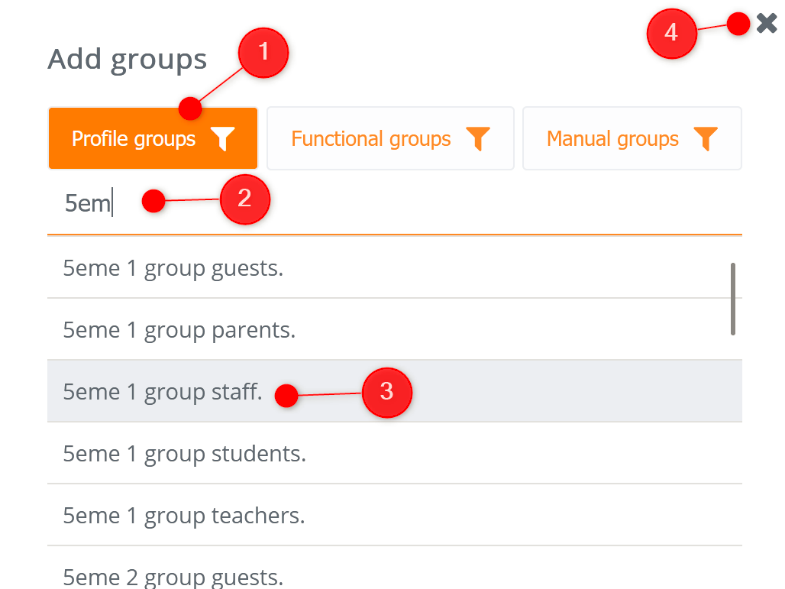Add "5eme 1 group students." entry
785x589 pixels.
pos(184,453)
